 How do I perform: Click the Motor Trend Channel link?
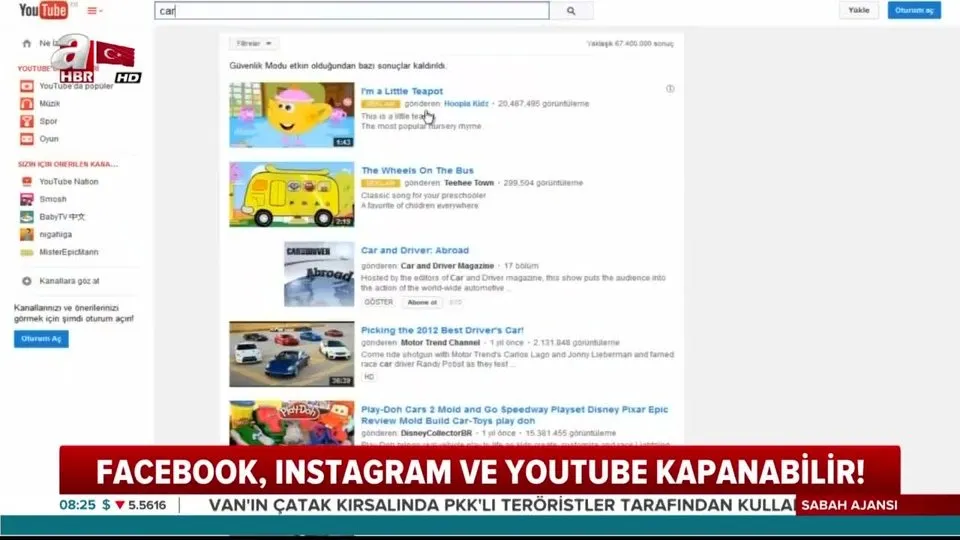440,343
